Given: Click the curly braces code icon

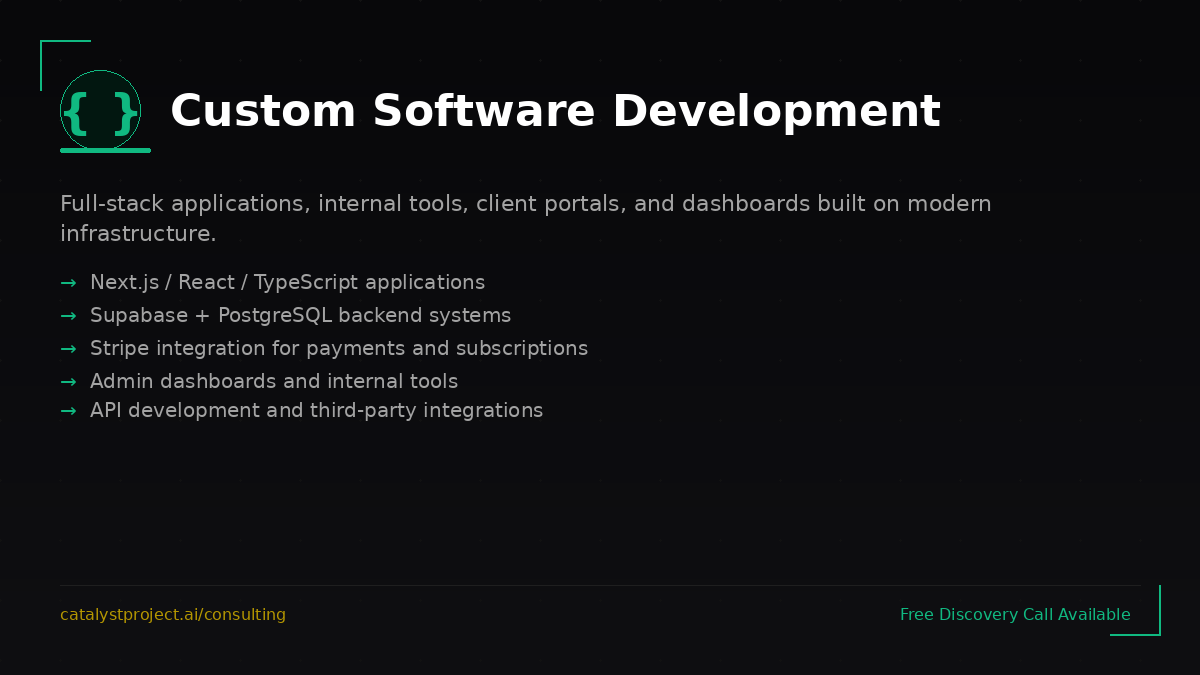Looking at the screenshot, I should 100,111.
